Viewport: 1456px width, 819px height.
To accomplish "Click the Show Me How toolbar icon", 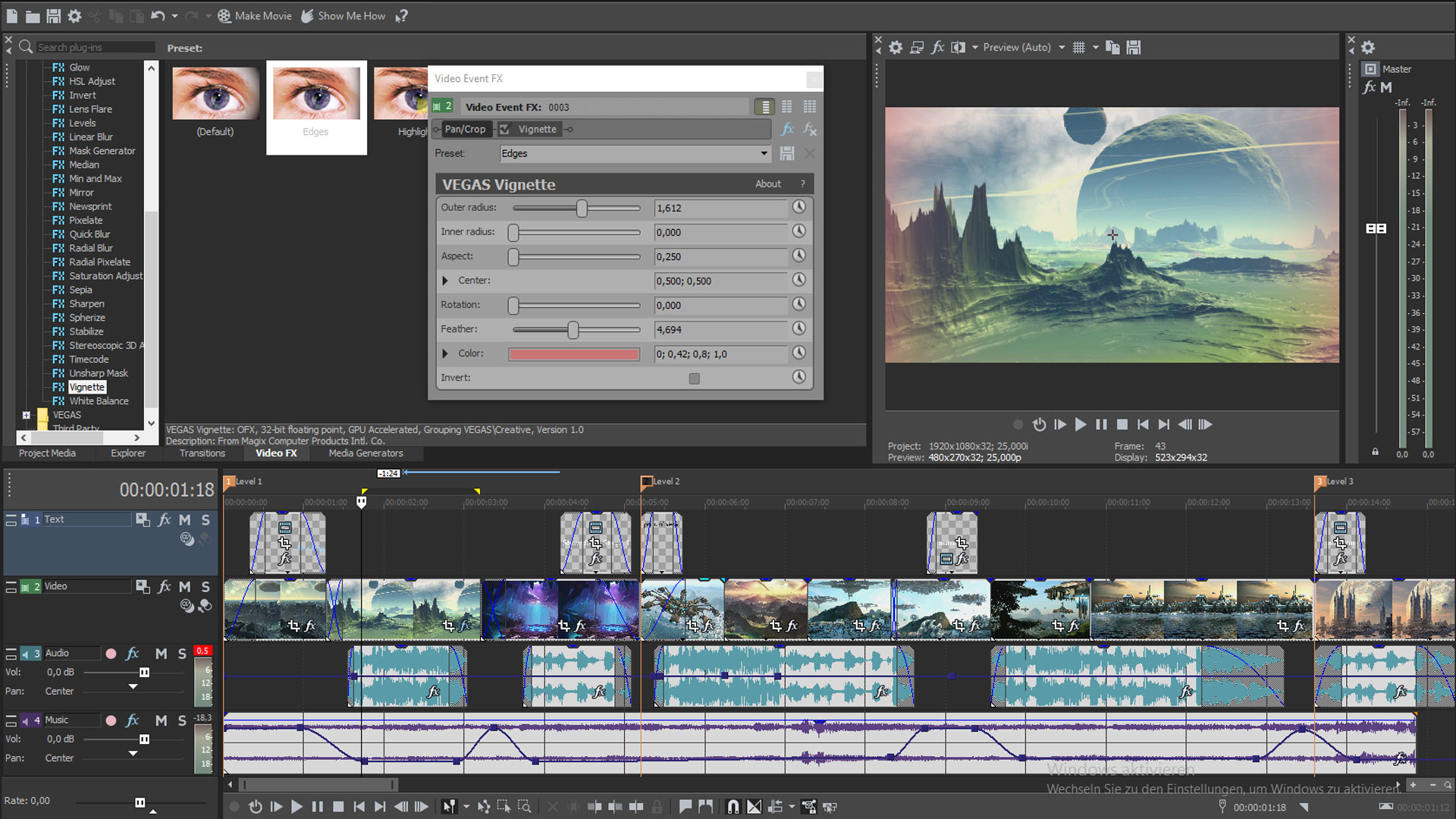I will tap(341, 15).
